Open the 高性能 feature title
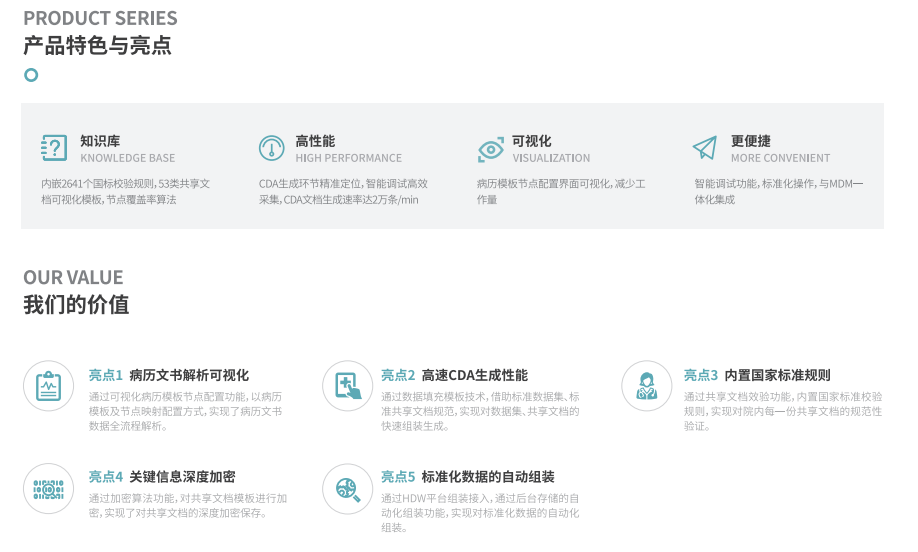Viewport: 918px width, 552px height. 315,141
